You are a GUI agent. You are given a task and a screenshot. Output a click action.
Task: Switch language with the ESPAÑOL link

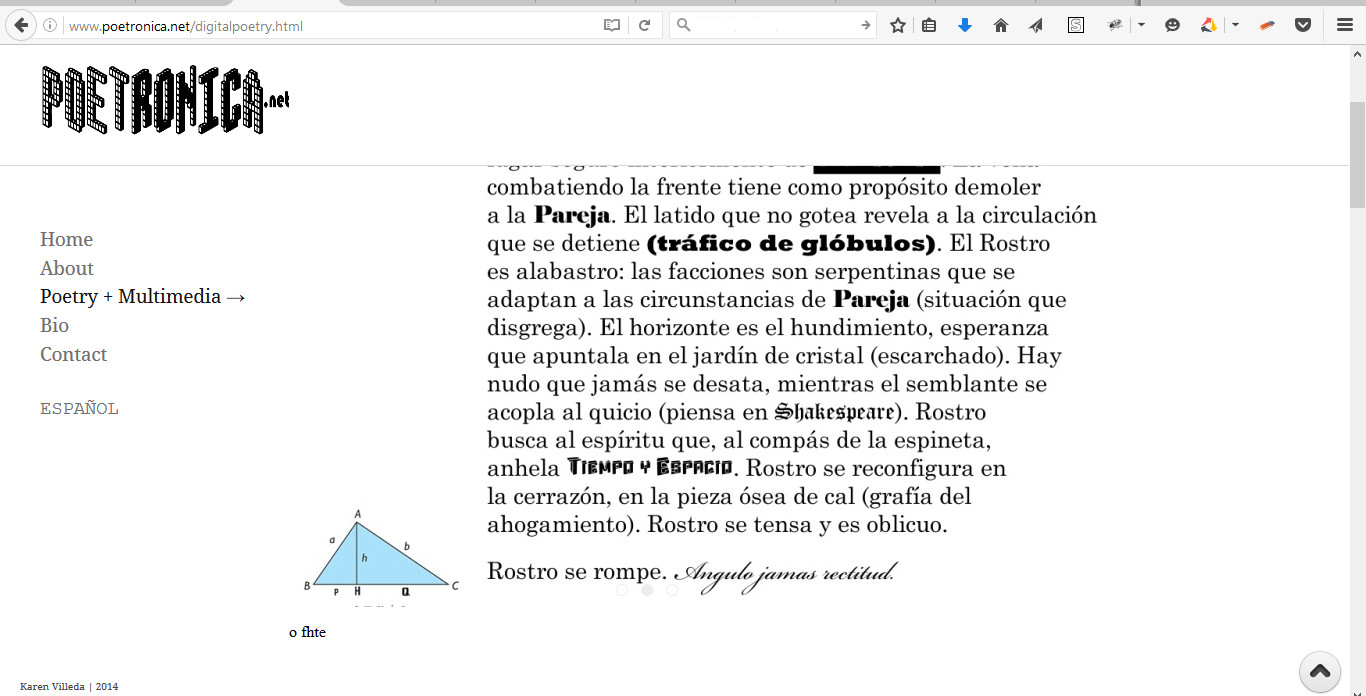pos(79,408)
